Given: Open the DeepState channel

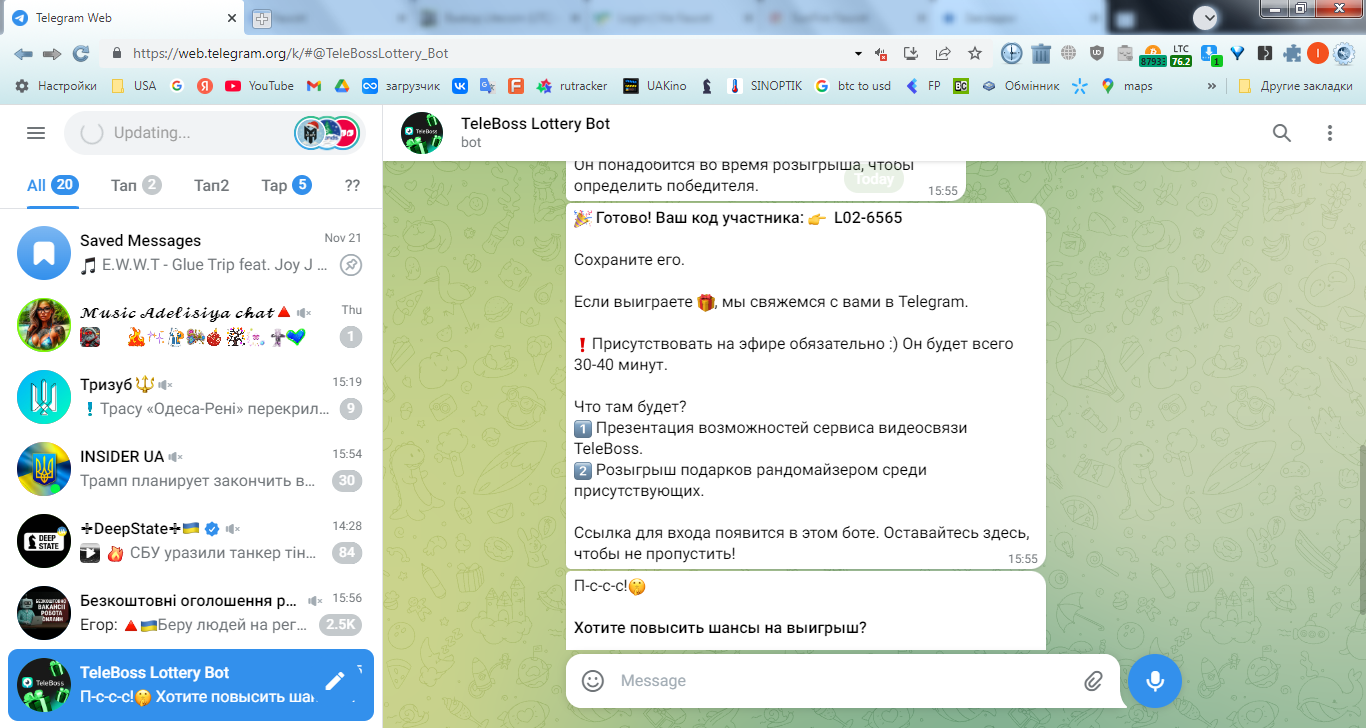Looking at the screenshot, I should [x=191, y=542].
